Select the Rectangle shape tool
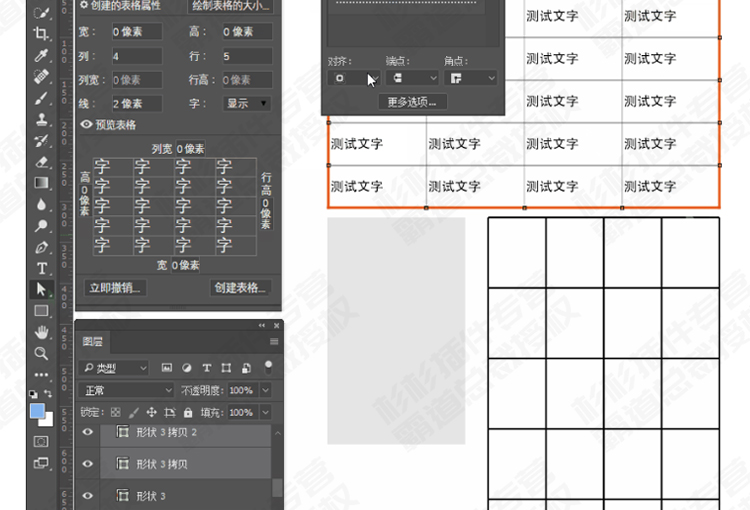This screenshot has width=750, height=510. (x=41, y=311)
